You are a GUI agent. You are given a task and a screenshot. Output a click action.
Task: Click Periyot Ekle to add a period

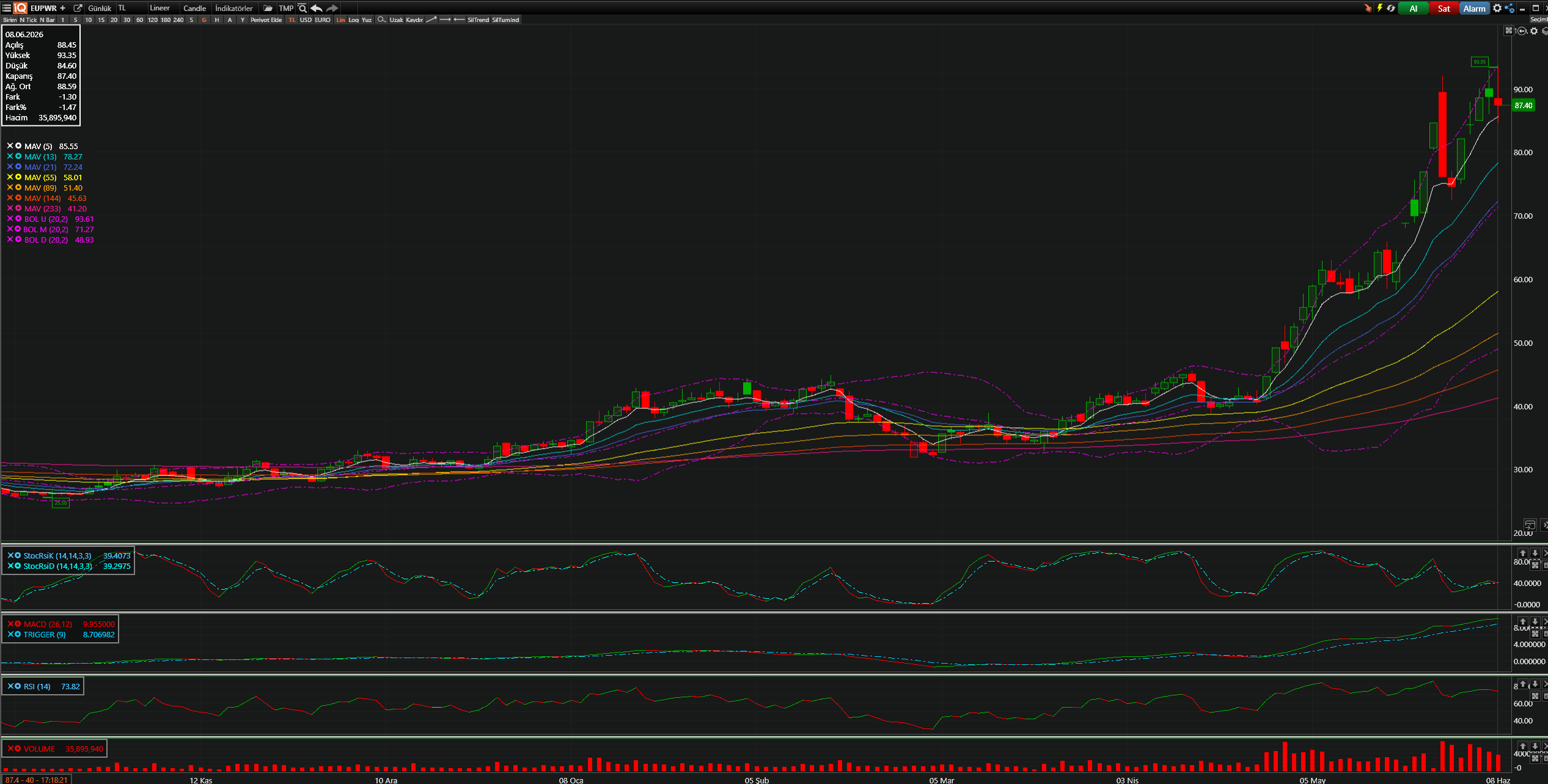click(x=266, y=20)
